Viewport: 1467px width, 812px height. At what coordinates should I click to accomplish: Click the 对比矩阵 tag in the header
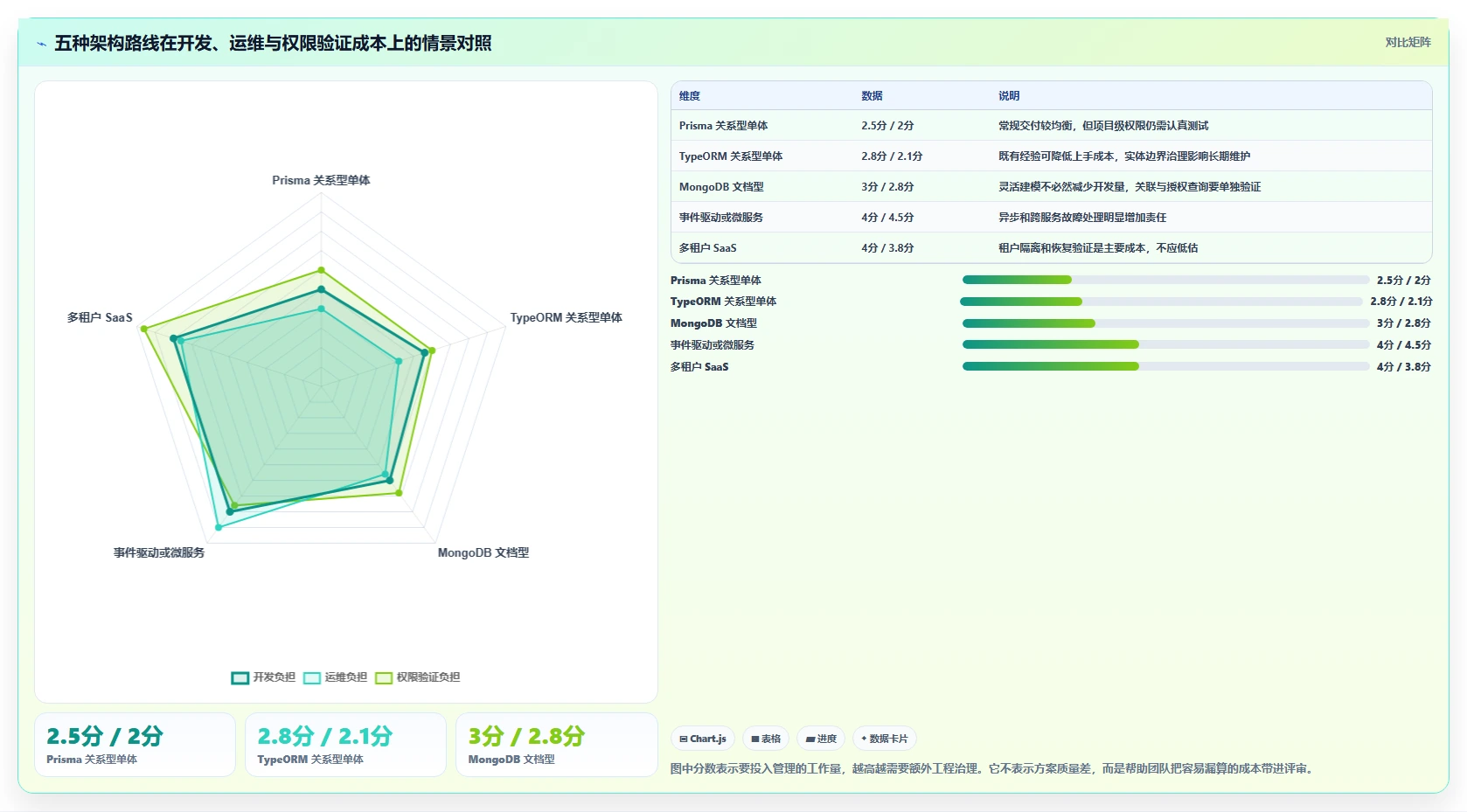[1408, 43]
